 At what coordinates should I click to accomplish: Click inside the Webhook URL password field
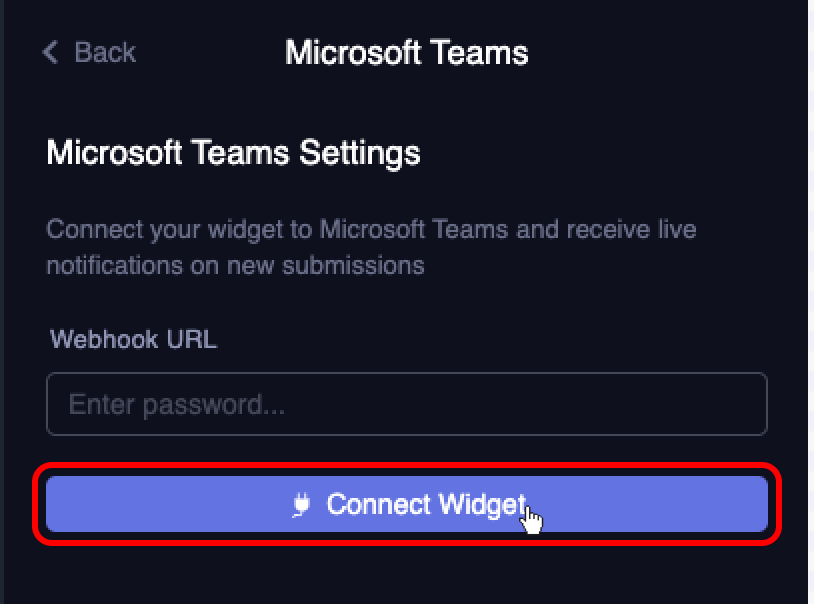[x=406, y=404]
